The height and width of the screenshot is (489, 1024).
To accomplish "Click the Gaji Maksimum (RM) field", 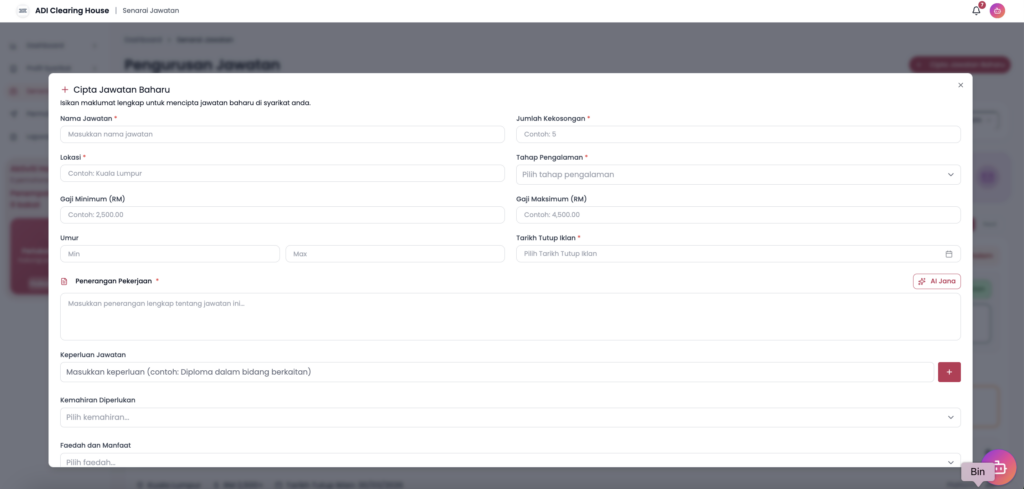I will click(x=738, y=214).
